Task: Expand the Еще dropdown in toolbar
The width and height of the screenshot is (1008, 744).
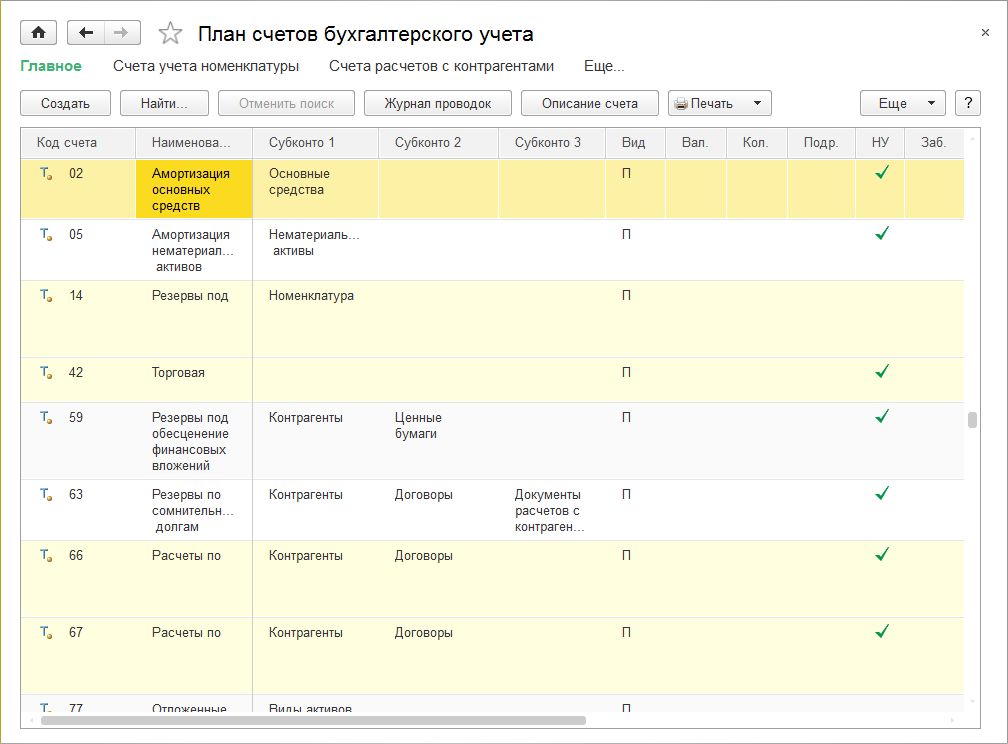Action: tap(902, 103)
